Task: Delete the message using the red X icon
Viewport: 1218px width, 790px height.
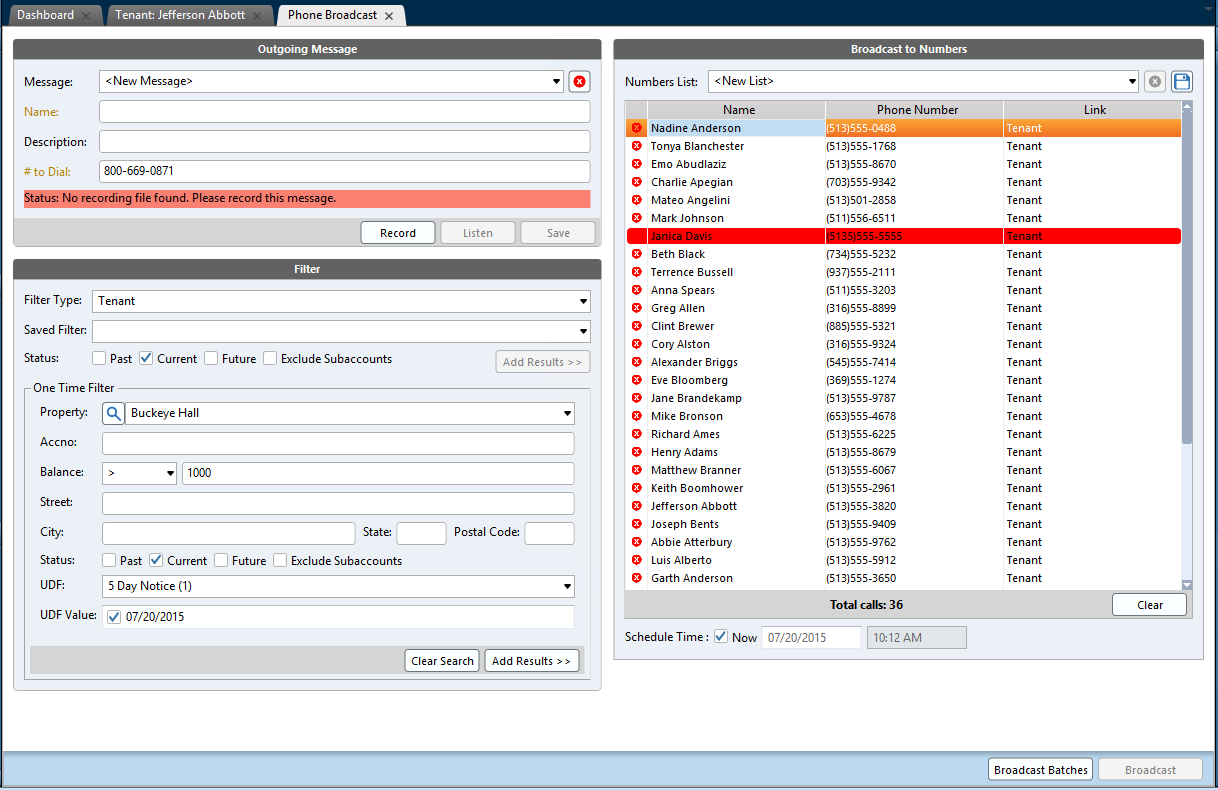Action: (x=579, y=82)
